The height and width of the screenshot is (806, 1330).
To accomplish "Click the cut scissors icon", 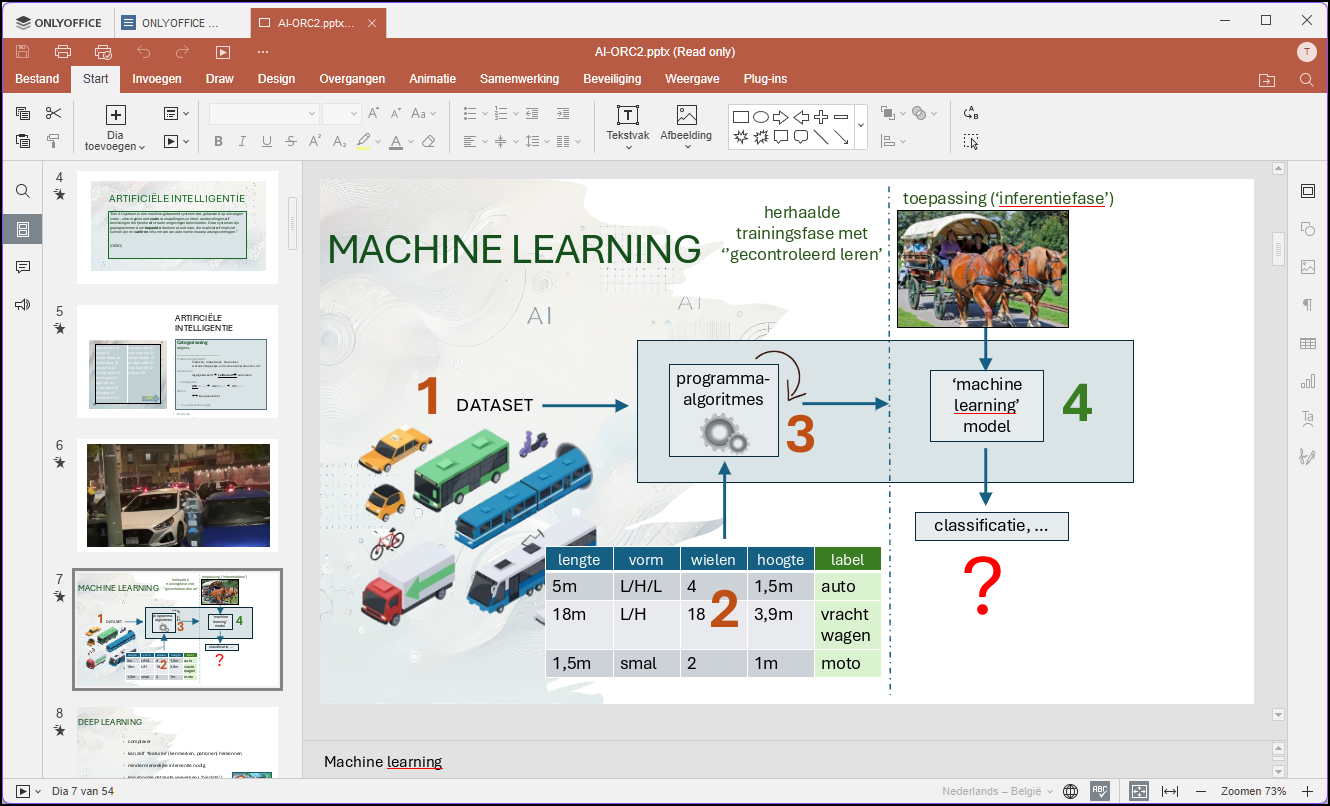I will coord(54,114).
